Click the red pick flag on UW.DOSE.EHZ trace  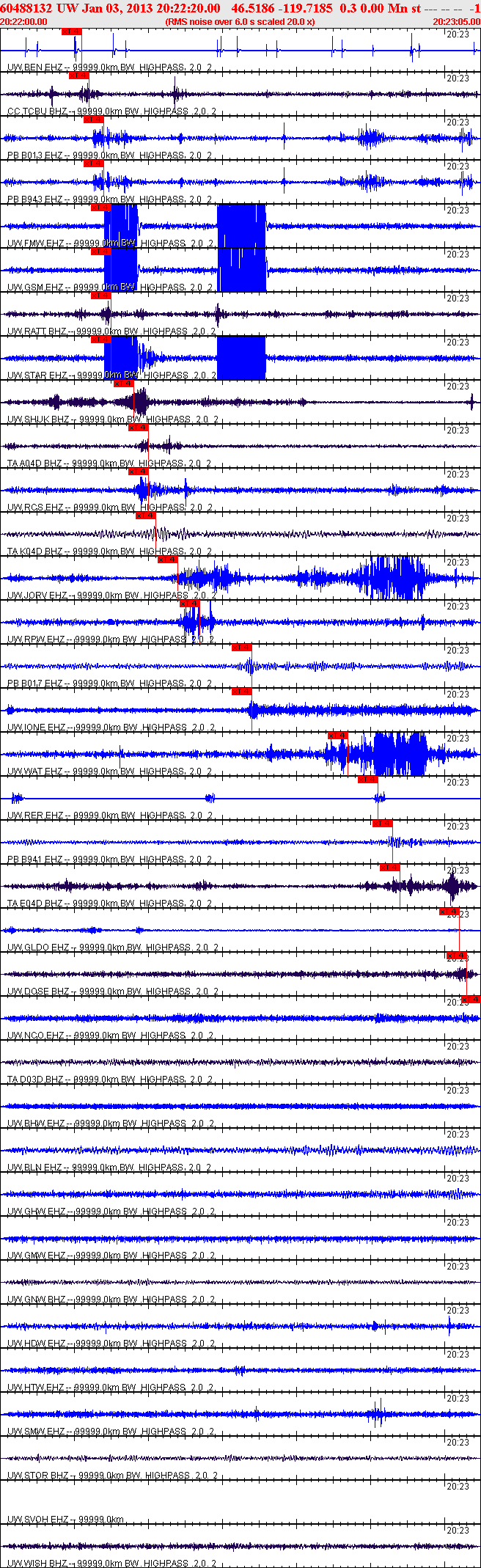click(457, 956)
